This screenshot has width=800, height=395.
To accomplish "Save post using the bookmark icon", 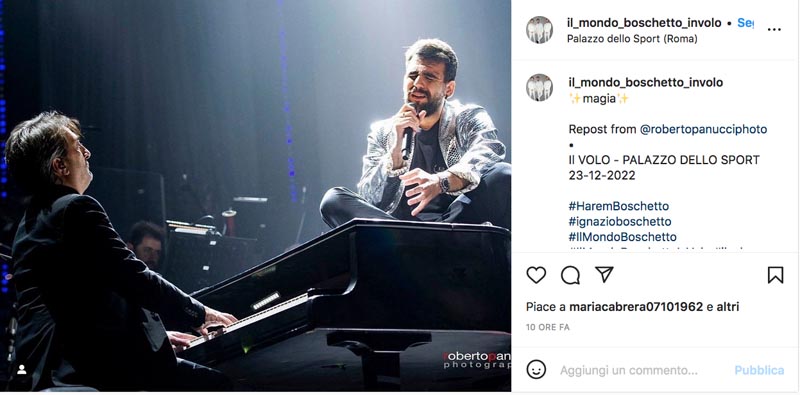I will point(775,275).
